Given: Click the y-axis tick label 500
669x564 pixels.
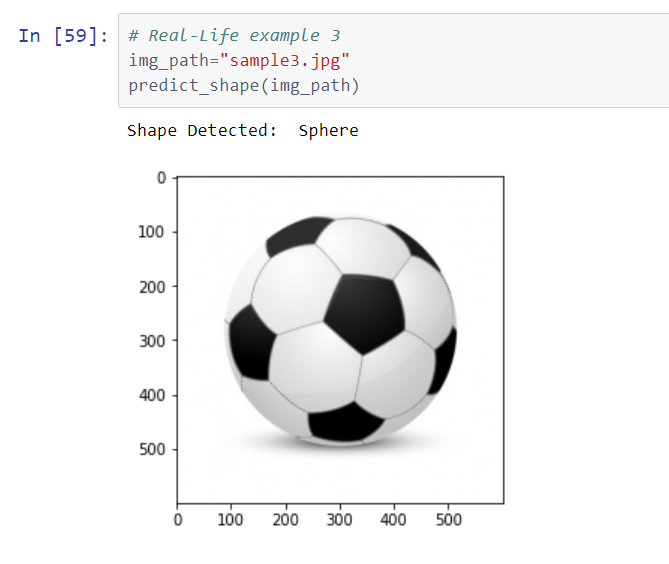Looking at the screenshot, I should pyautogui.click(x=152, y=449).
